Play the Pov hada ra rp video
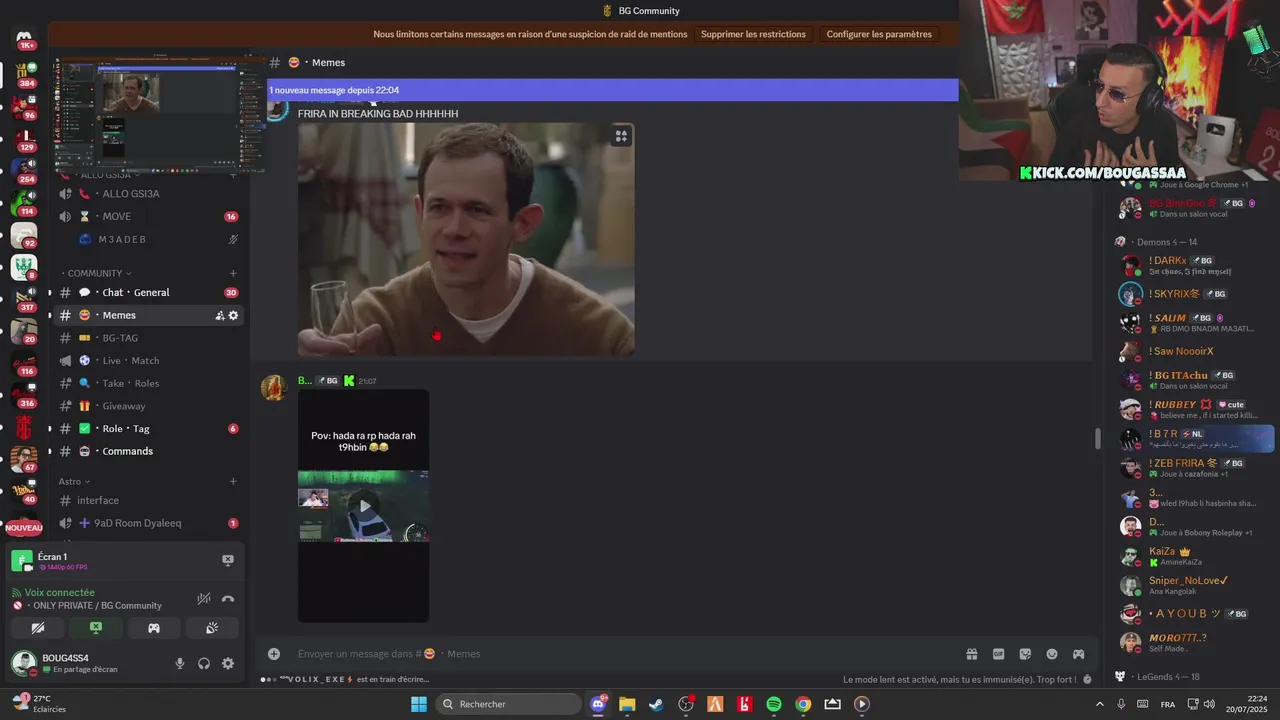Image resolution: width=1280 pixels, height=720 pixels. coord(364,506)
